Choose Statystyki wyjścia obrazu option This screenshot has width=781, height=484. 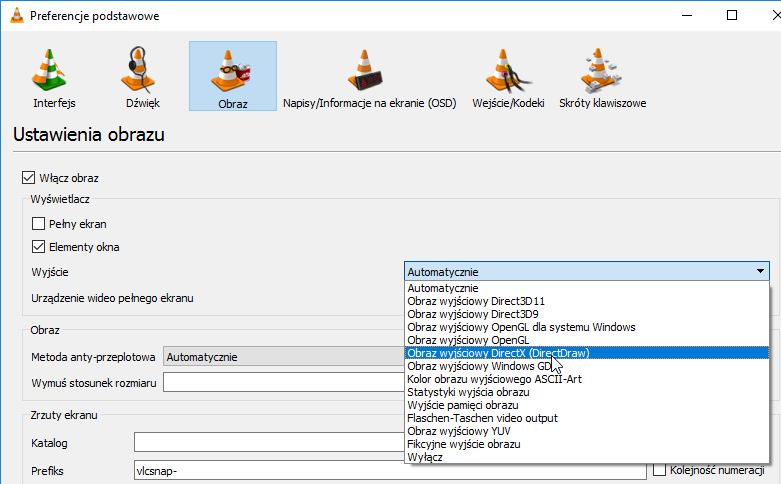pos(587,391)
